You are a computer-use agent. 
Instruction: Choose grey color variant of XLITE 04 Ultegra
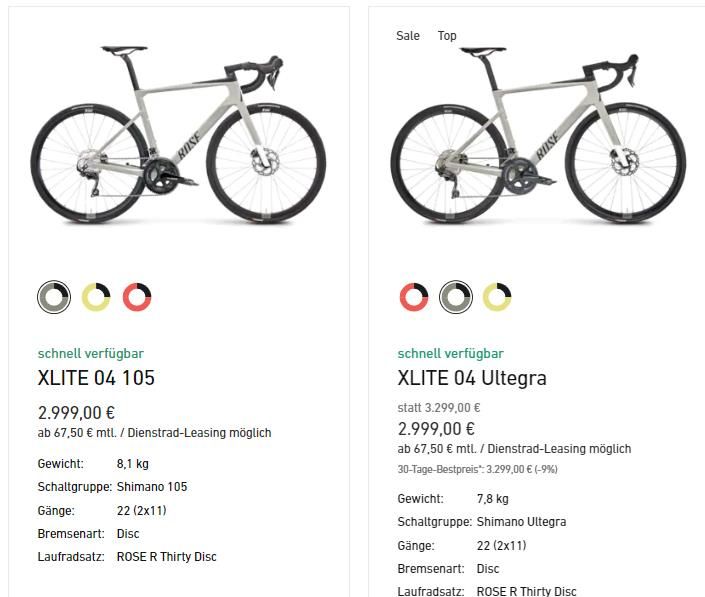click(456, 297)
